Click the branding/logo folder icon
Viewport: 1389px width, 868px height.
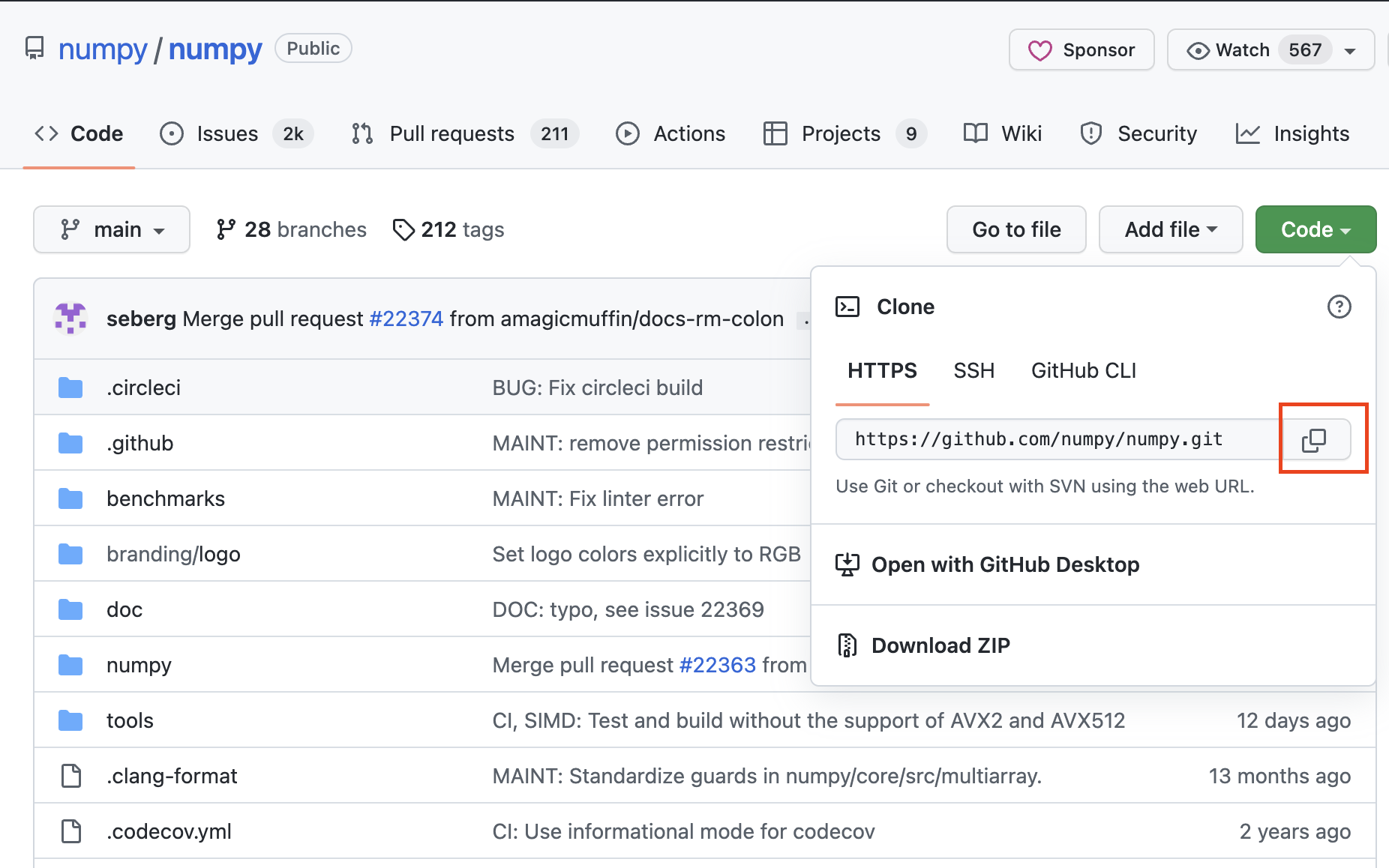[70, 554]
